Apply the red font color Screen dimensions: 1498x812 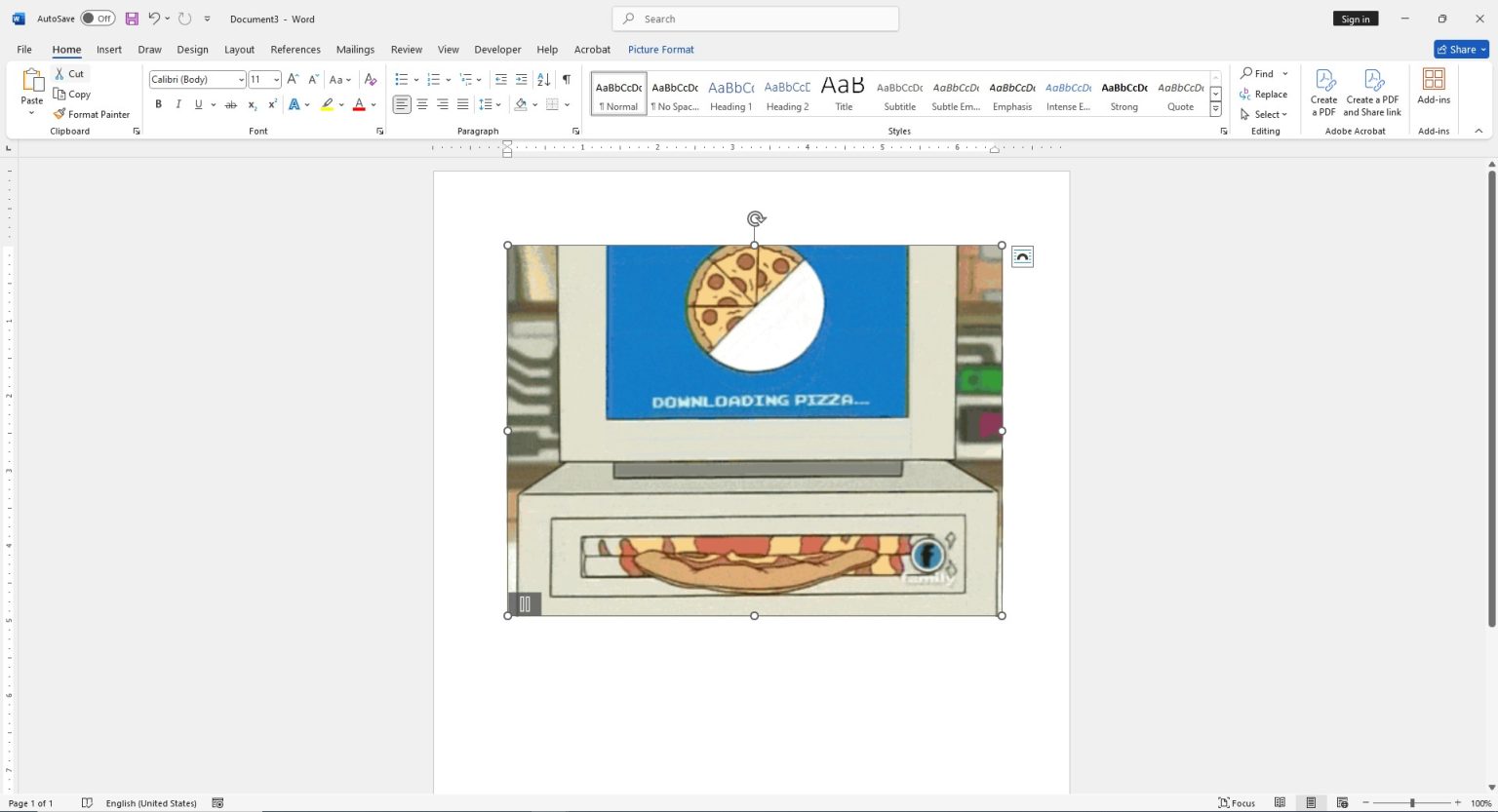[x=359, y=104]
